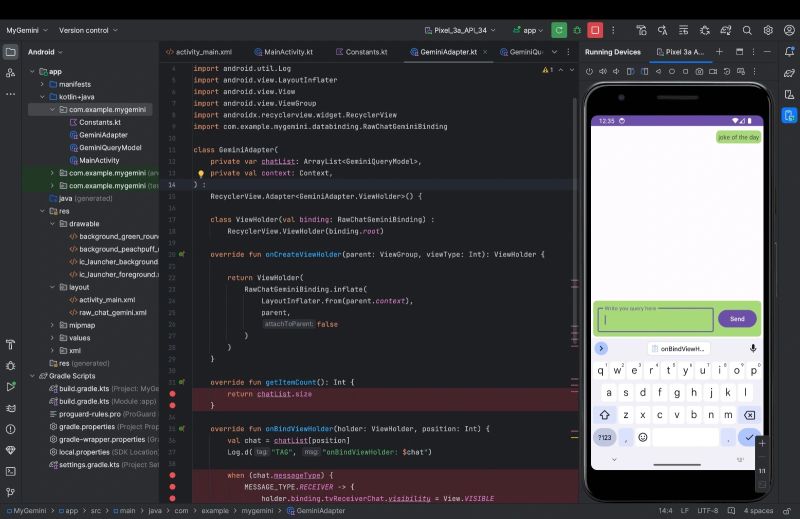This screenshot has height=519, width=800.
Task: Click emulator Back navigation triangle icon
Action: [x=658, y=71]
